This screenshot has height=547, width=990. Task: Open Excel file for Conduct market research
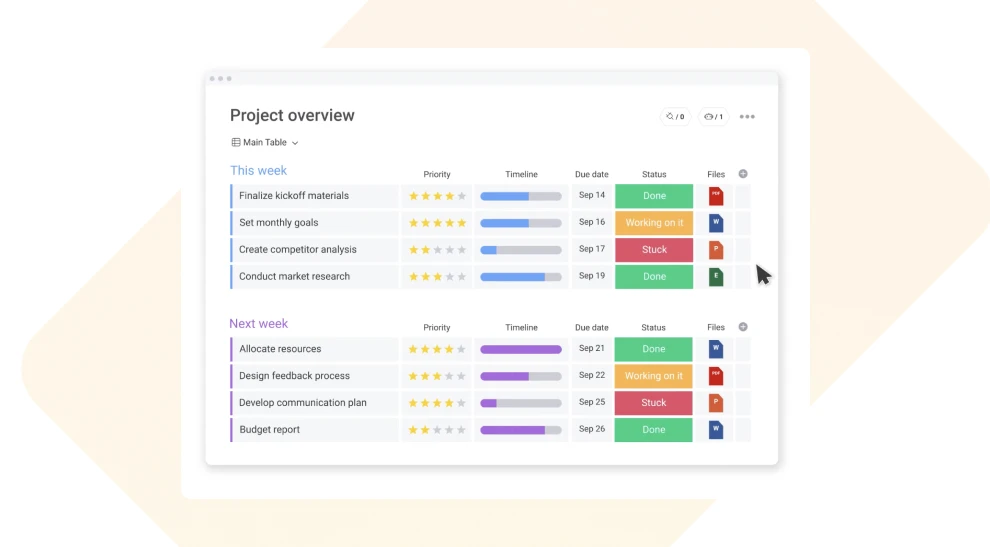click(x=715, y=277)
